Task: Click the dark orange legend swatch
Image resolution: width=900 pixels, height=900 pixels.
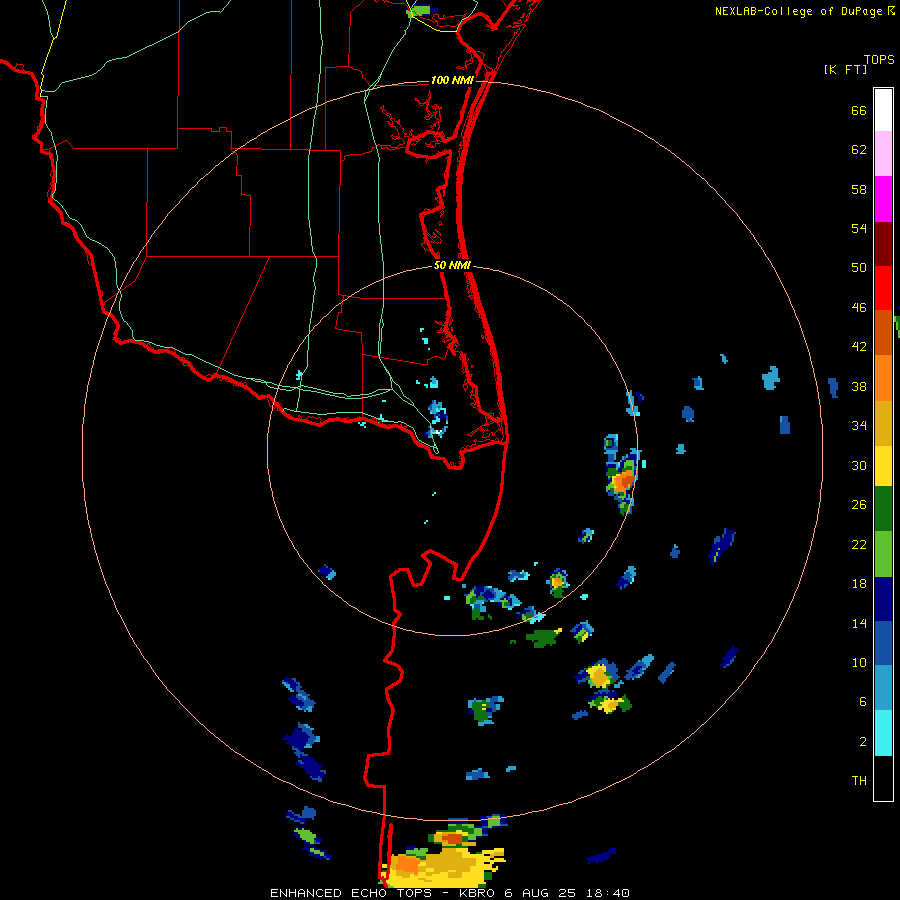Action: coord(883,333)
